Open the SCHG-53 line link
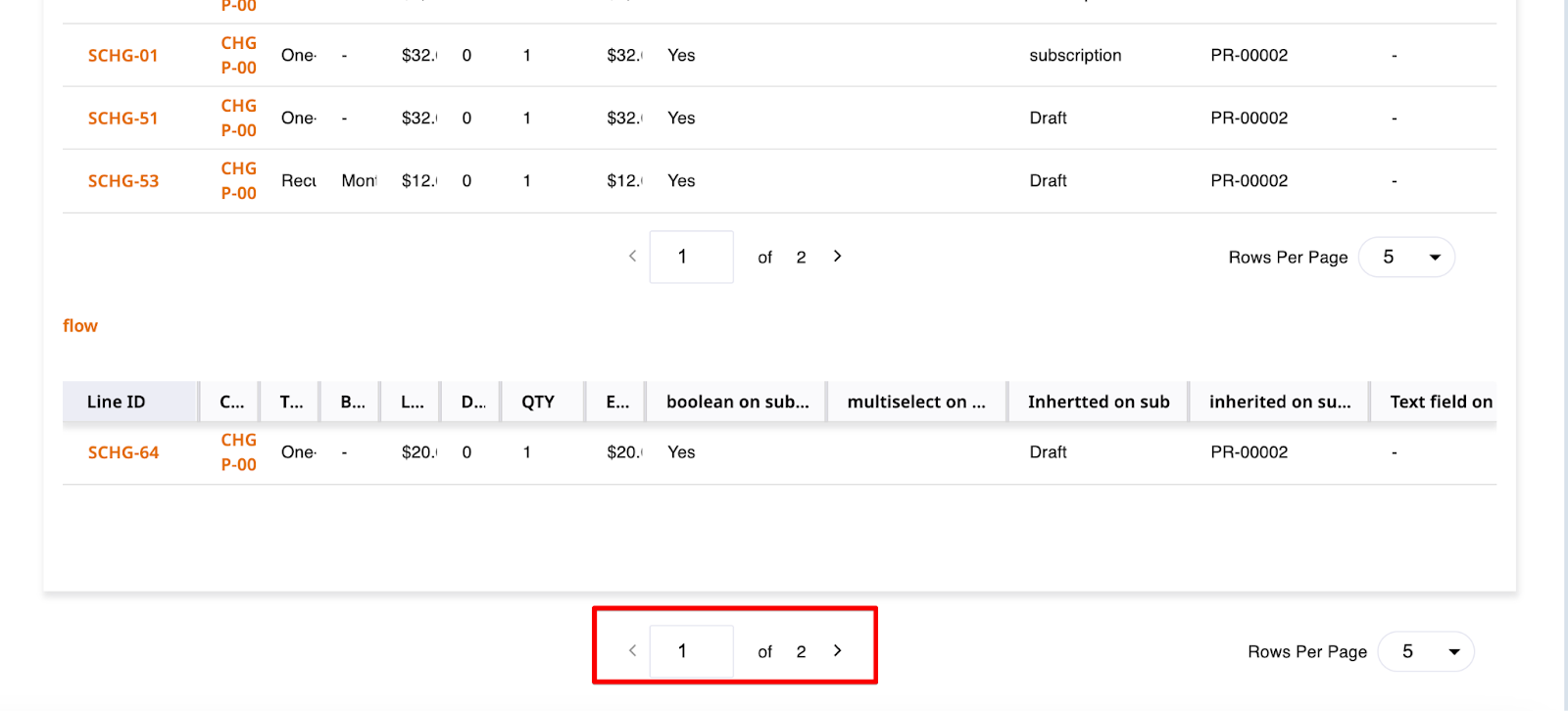 point(123,181)
